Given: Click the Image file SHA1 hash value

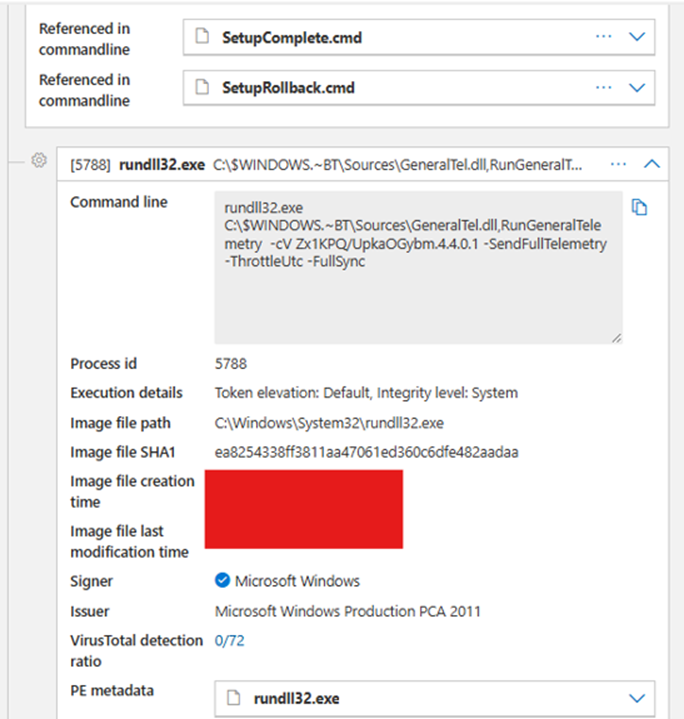Looking at the screenshot, I should [366, 452].
